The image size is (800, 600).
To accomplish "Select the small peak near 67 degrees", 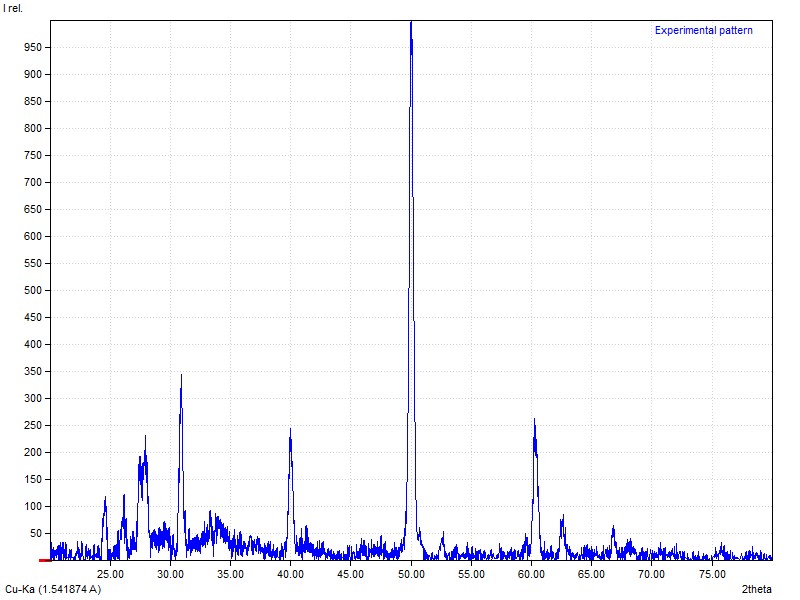I will point(613,528).
